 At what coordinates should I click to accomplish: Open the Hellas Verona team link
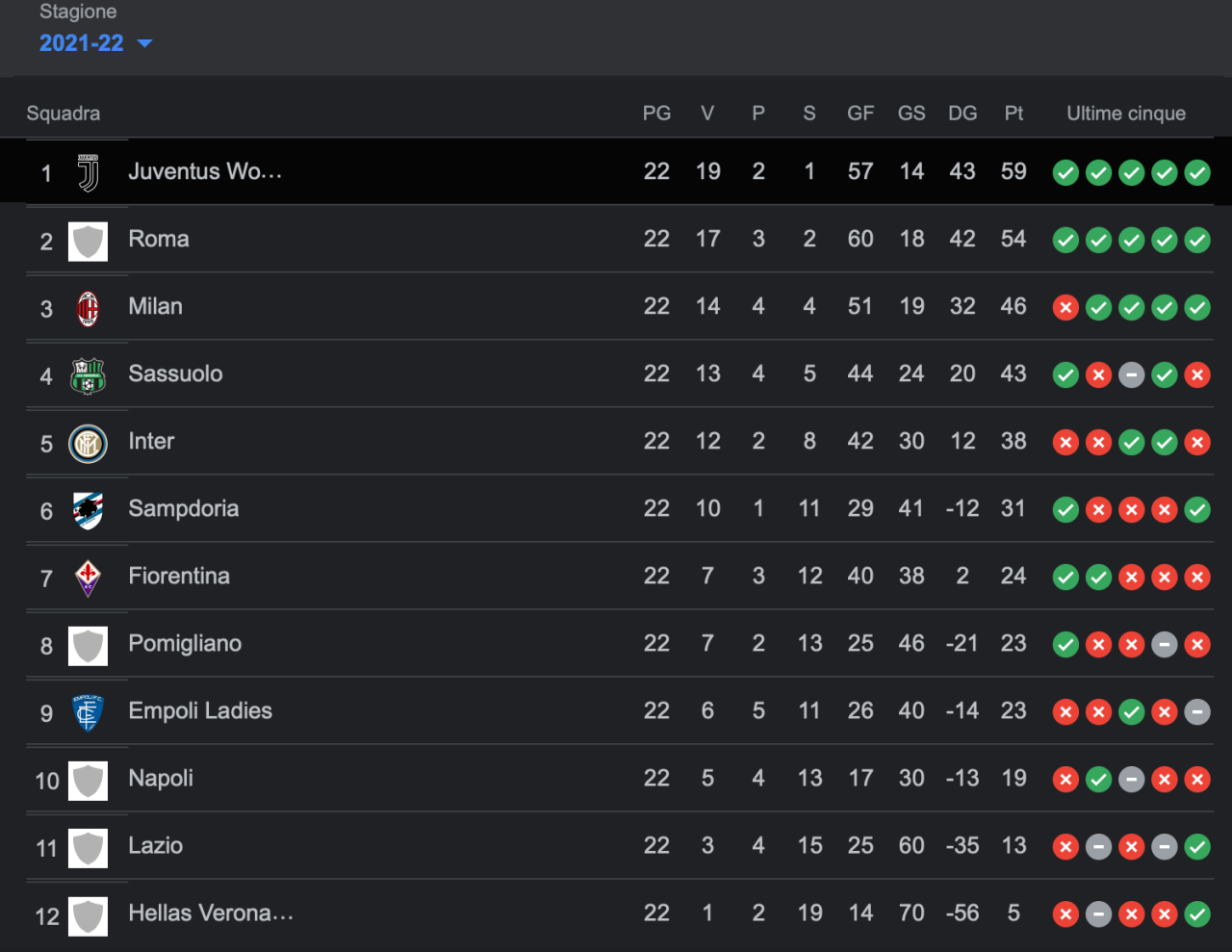211,913
